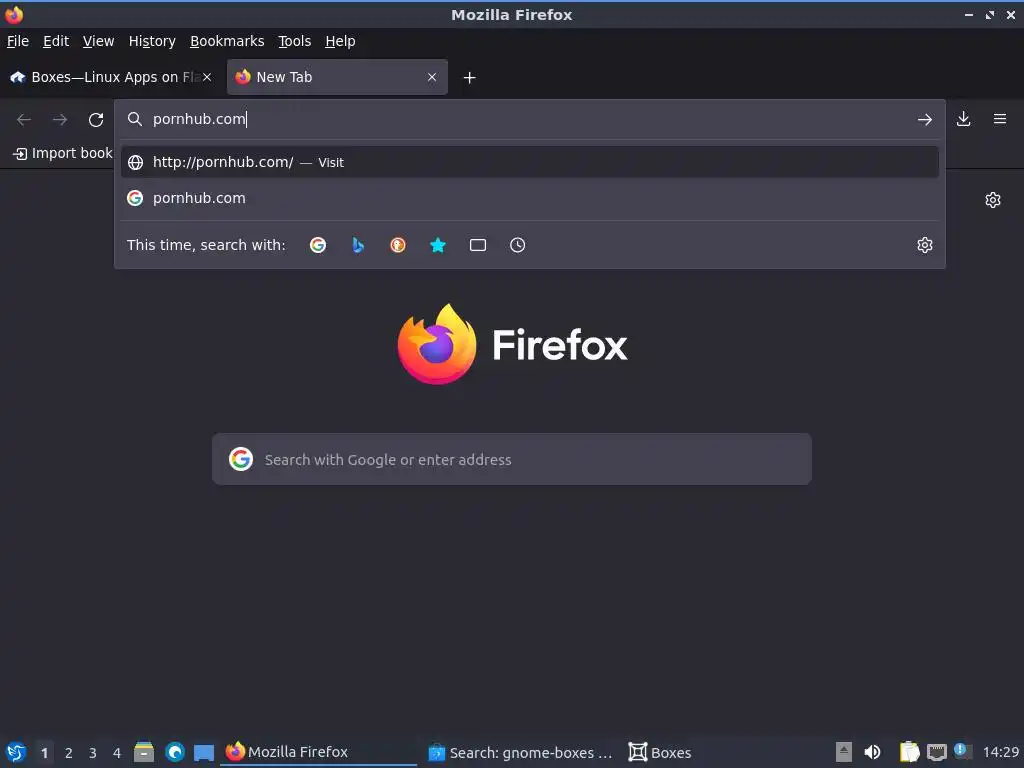The height and width of the screenshot is (768, 1024).
Task: Open the network status tray icon
Action: (x=936, y=752)
